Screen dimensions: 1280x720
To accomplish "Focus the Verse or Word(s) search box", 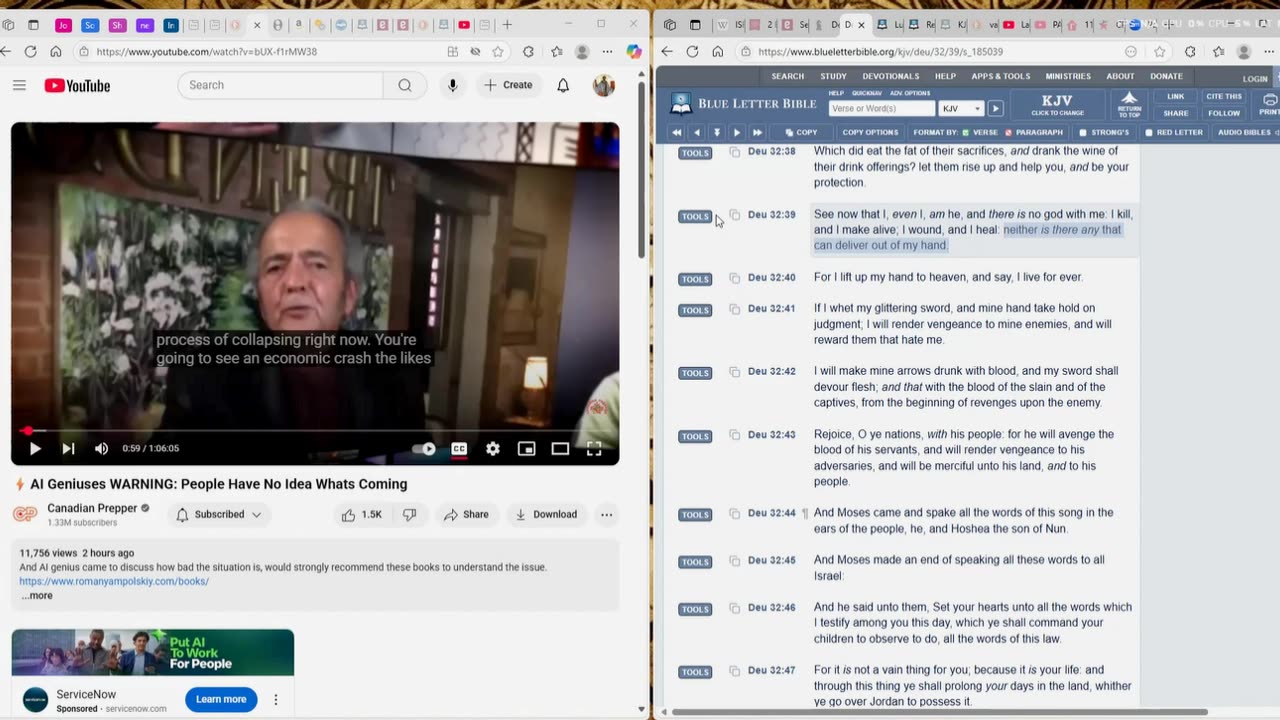I will [x=882, y=109].
